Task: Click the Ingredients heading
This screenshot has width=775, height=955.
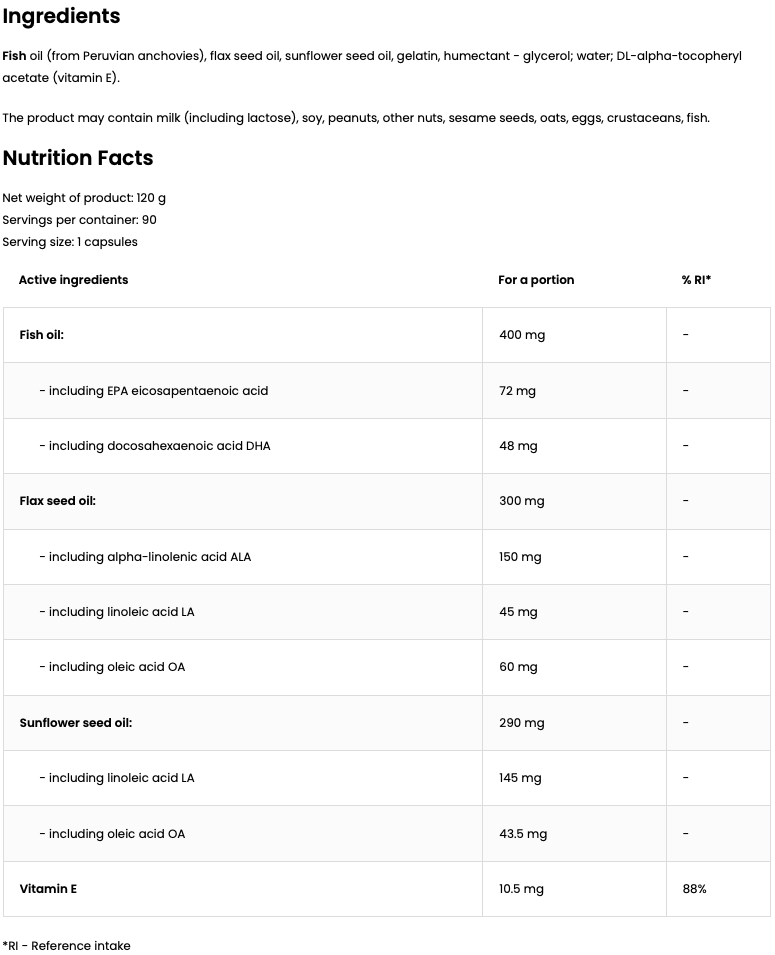Action: click(61, 16)
